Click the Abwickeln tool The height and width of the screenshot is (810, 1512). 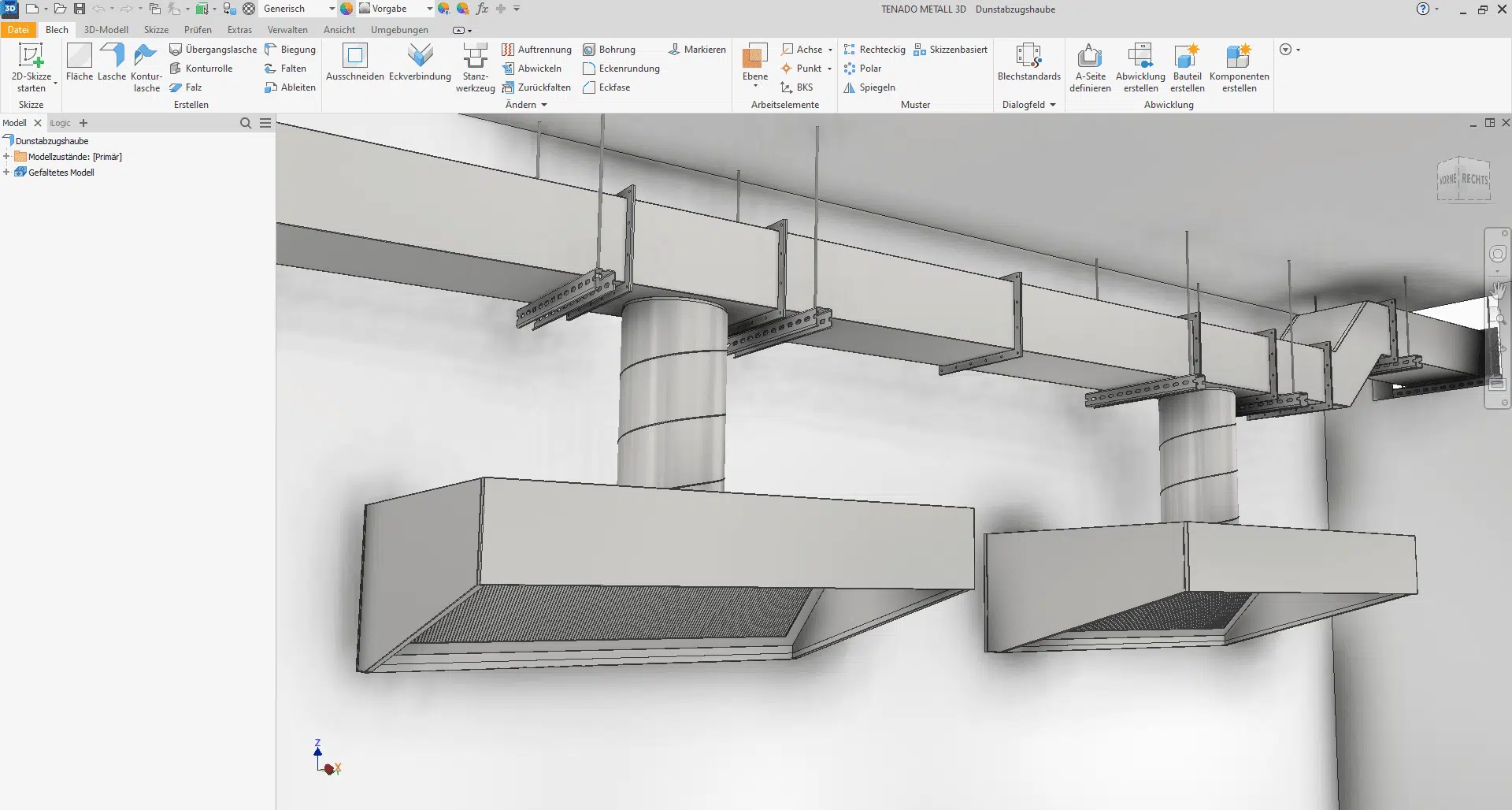tap(532, 69)
